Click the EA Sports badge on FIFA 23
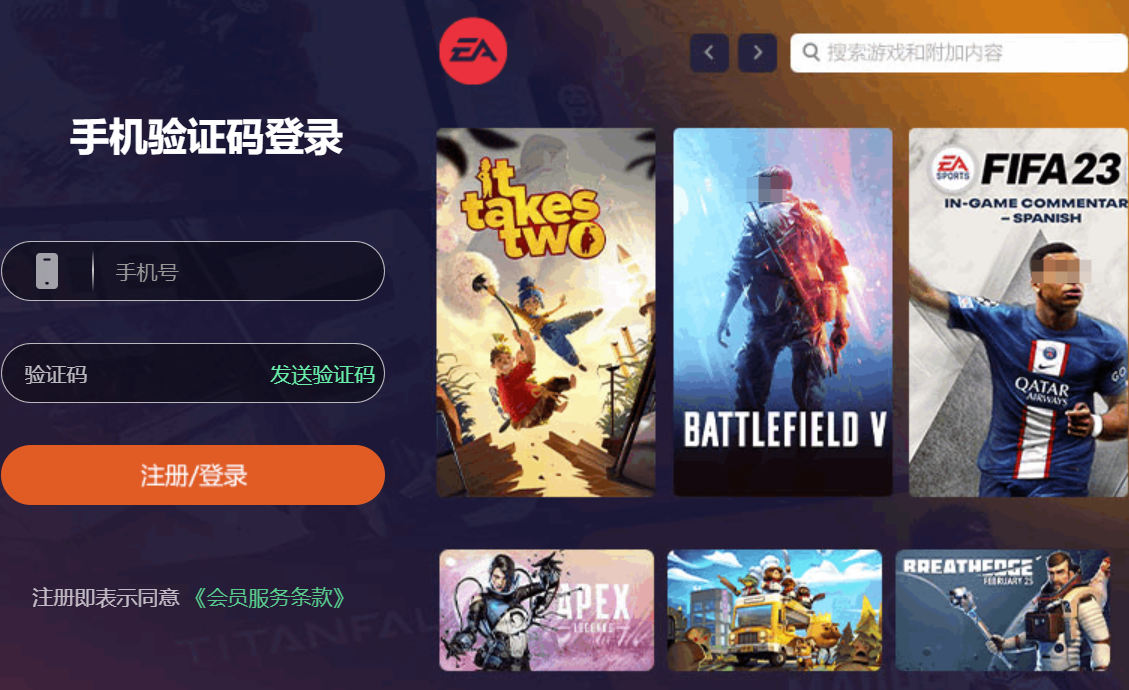This screenshot has height=690, width=1129. [x=953, y=169]
